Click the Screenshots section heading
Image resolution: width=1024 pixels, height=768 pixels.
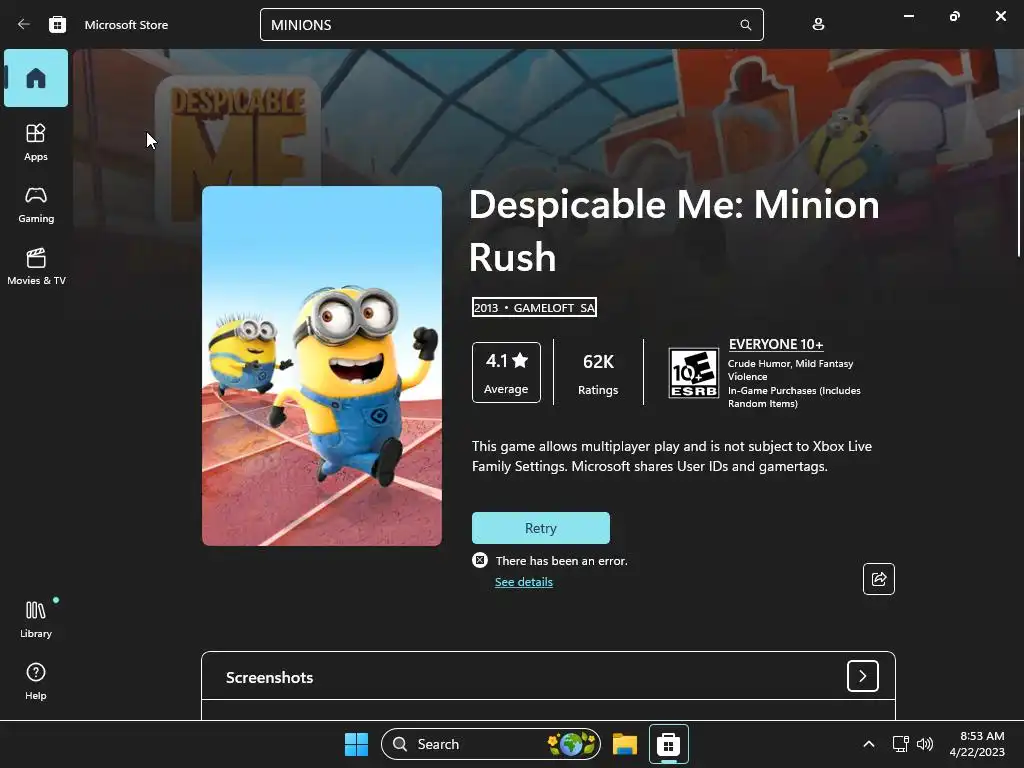(269, 677)
